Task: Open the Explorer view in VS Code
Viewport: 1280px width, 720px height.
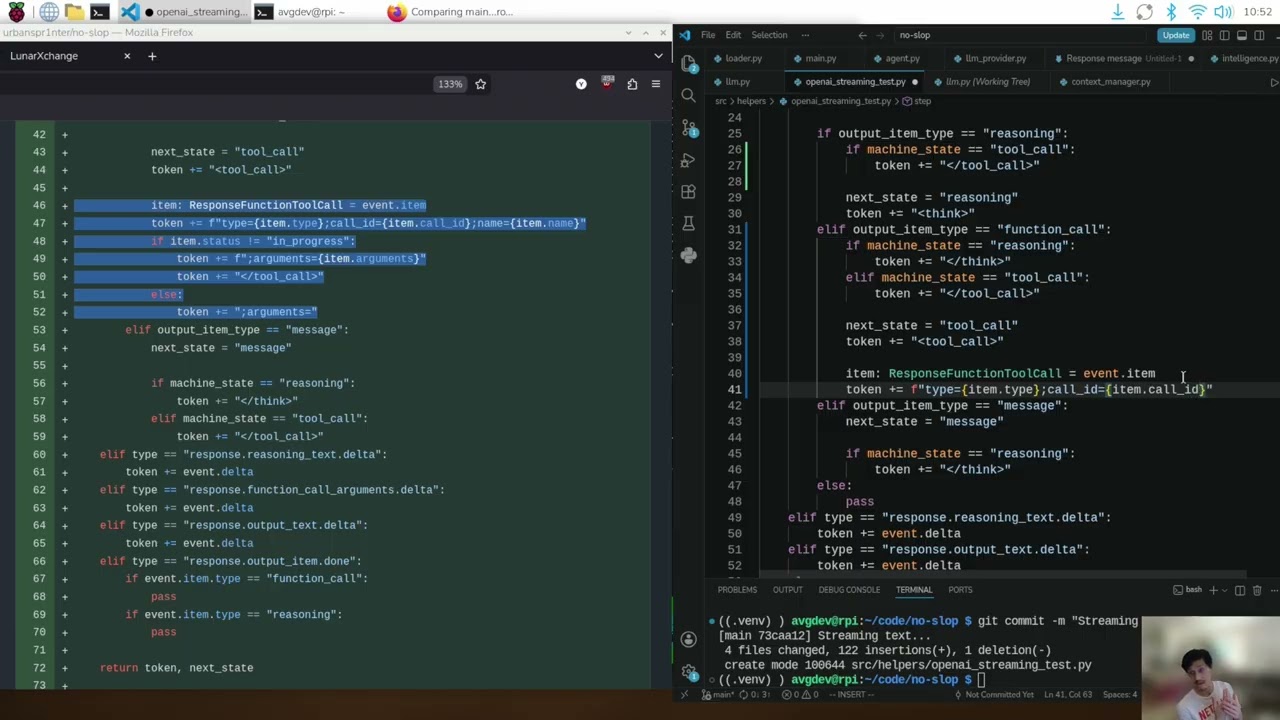Action: click(x=688, y=64)
